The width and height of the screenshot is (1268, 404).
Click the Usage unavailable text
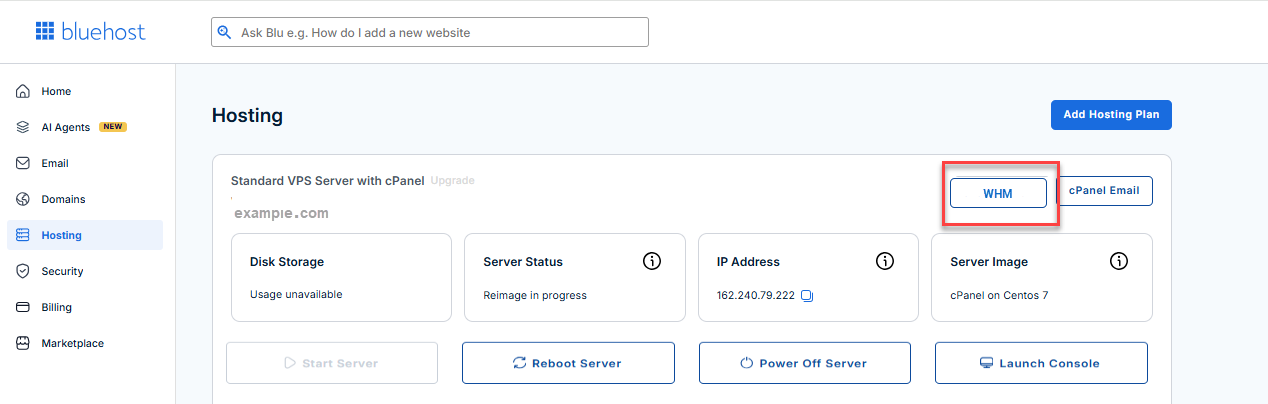tap(296, 295)
